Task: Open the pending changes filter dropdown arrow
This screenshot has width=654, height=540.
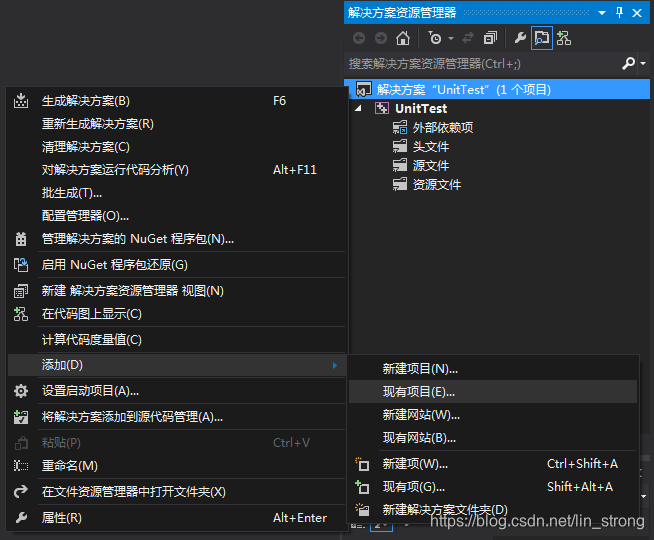Action: tap(451, 38)
